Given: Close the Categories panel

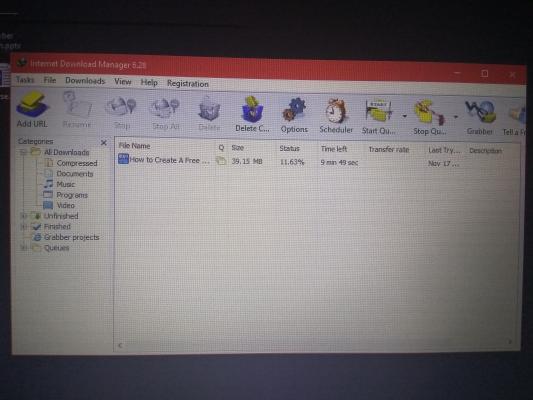Looking at the screenshot, I should point(104,143).
